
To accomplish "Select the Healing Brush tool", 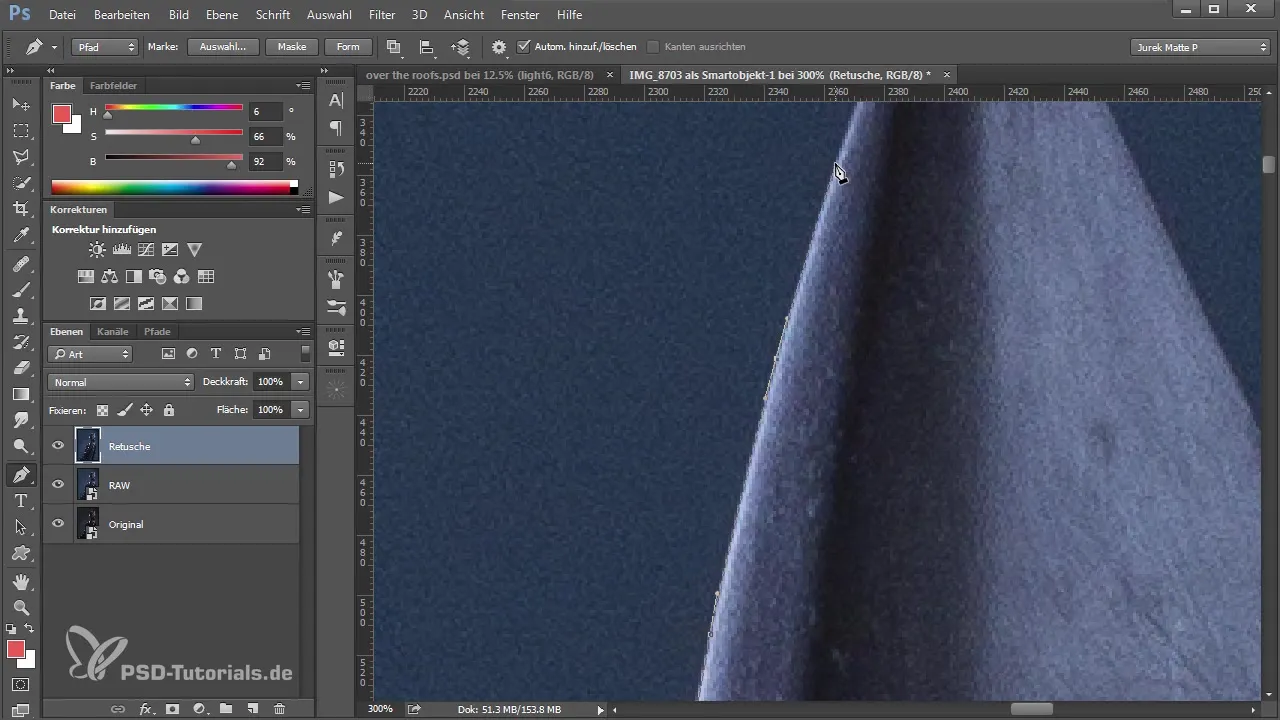I will 21,264.
